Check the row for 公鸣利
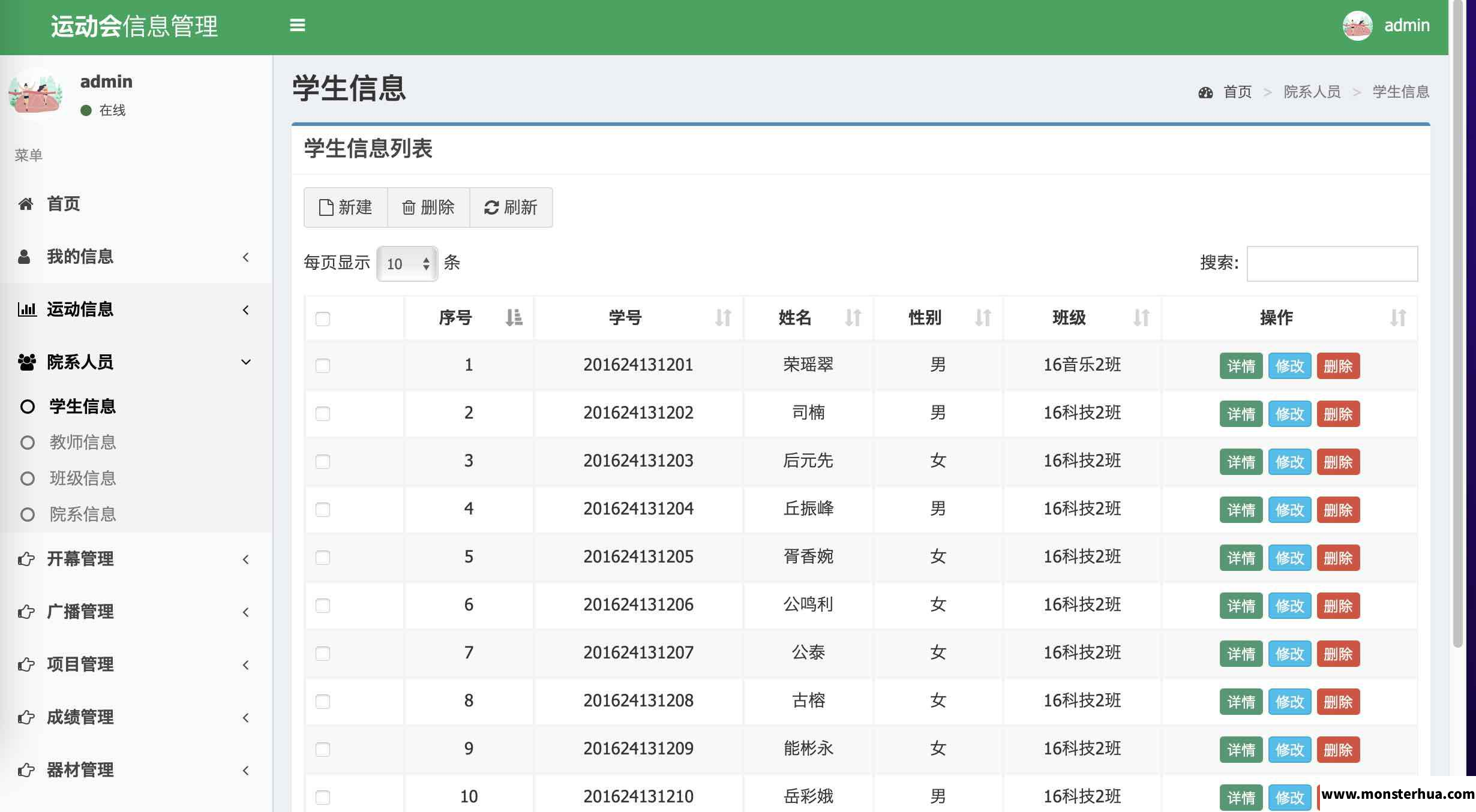Viewport: 1476px width, 812px height. coord(323,606)
